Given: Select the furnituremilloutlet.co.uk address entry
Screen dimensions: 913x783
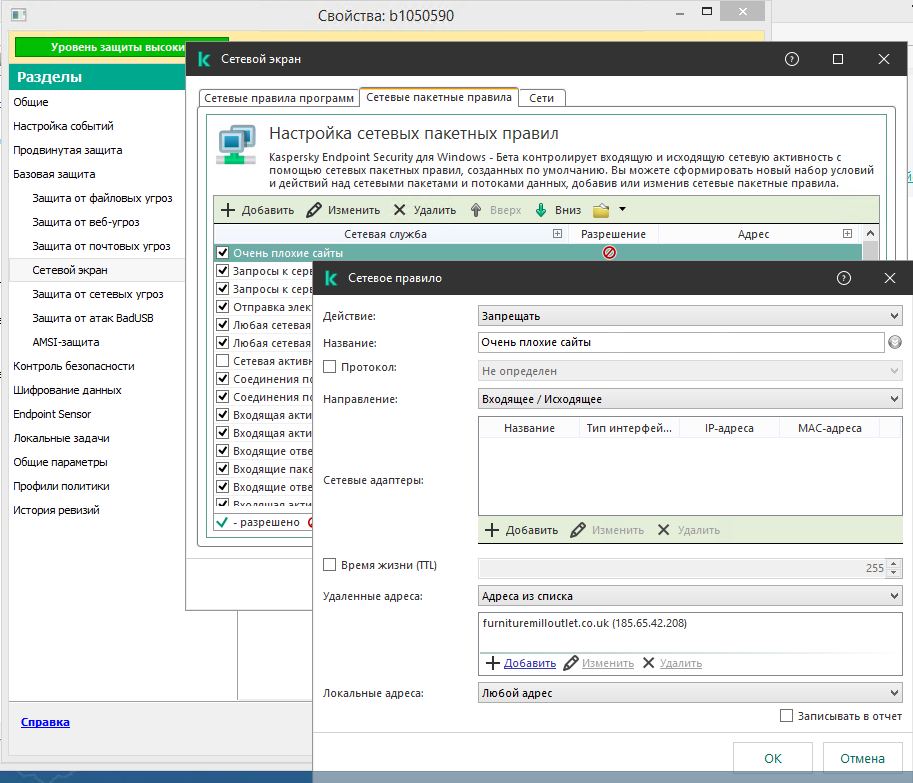Looking at the screenshot, I should (585, 623).
